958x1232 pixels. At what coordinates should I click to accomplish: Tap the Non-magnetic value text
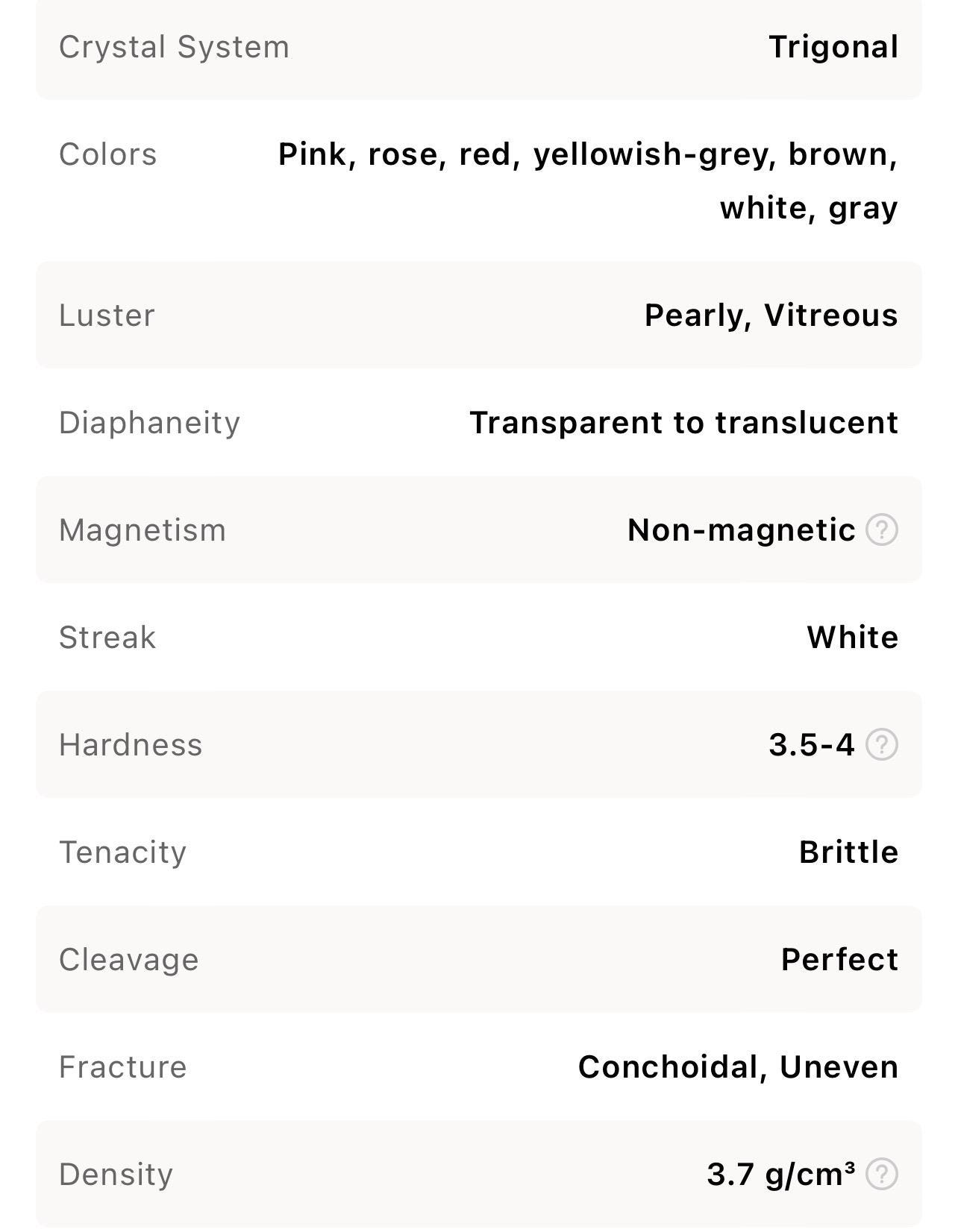(742, 530)
